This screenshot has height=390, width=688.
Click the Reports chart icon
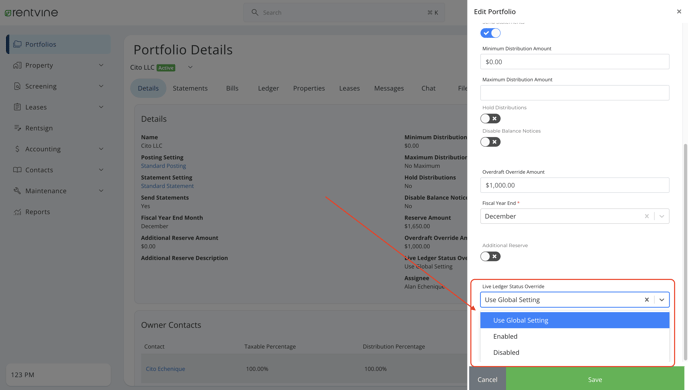pos(18,212)
